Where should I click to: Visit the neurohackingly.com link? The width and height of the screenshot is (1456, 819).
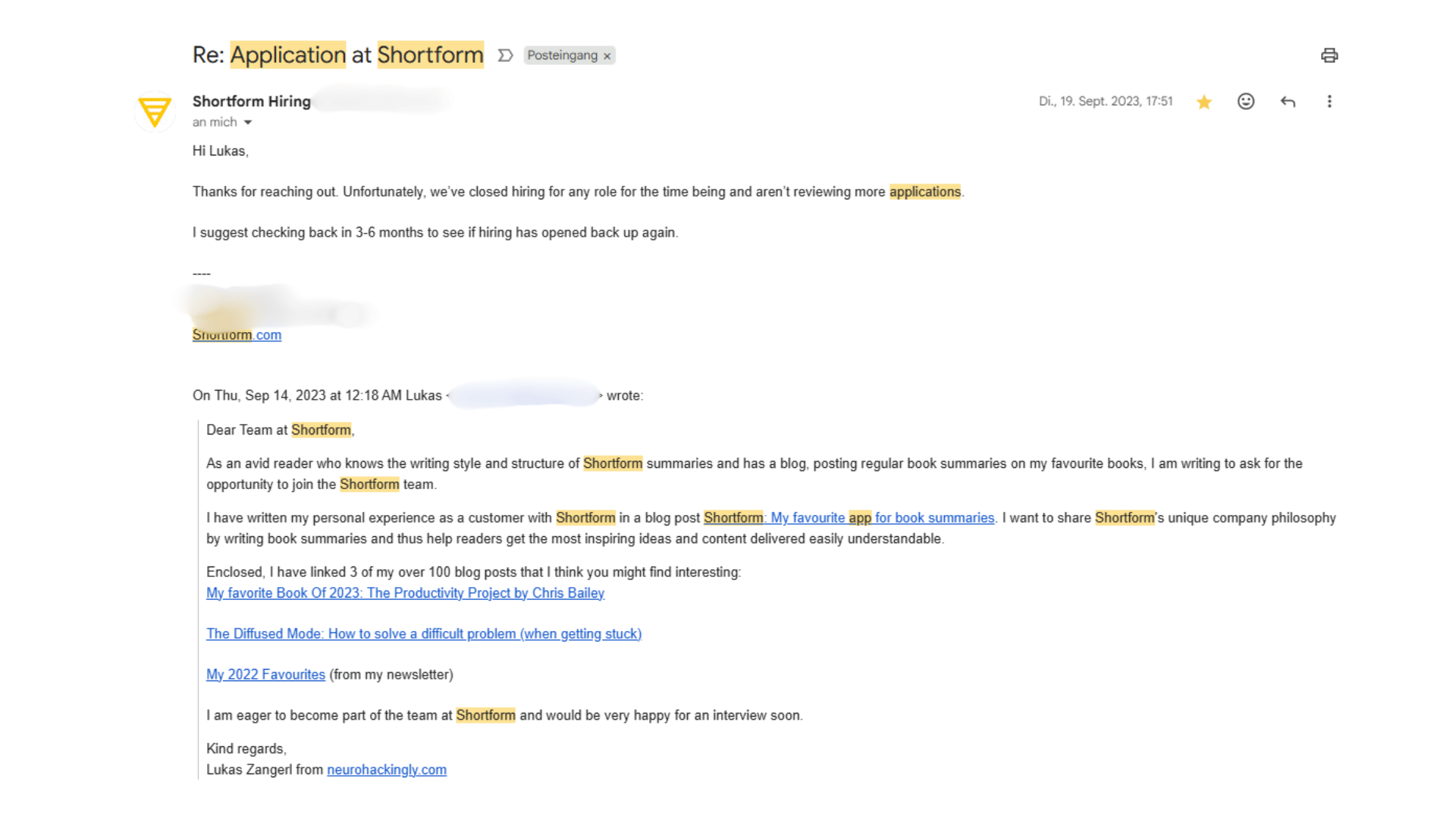coord(387,770)
